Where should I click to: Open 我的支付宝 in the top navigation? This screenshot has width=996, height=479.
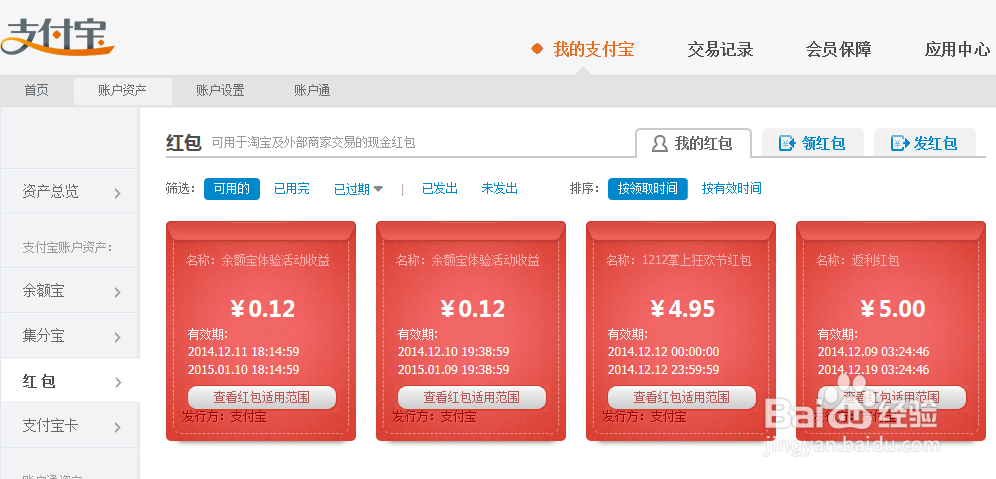coord(593,50)
